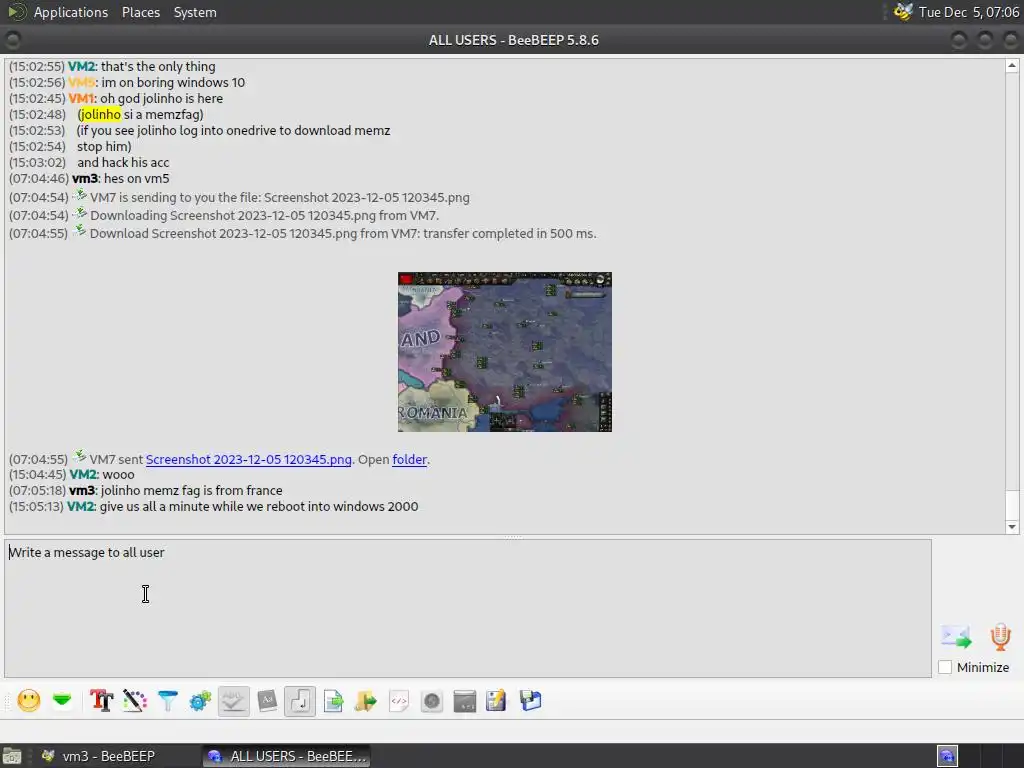
Task: Enable the Minimize checkbox
Action: [945, 667]
